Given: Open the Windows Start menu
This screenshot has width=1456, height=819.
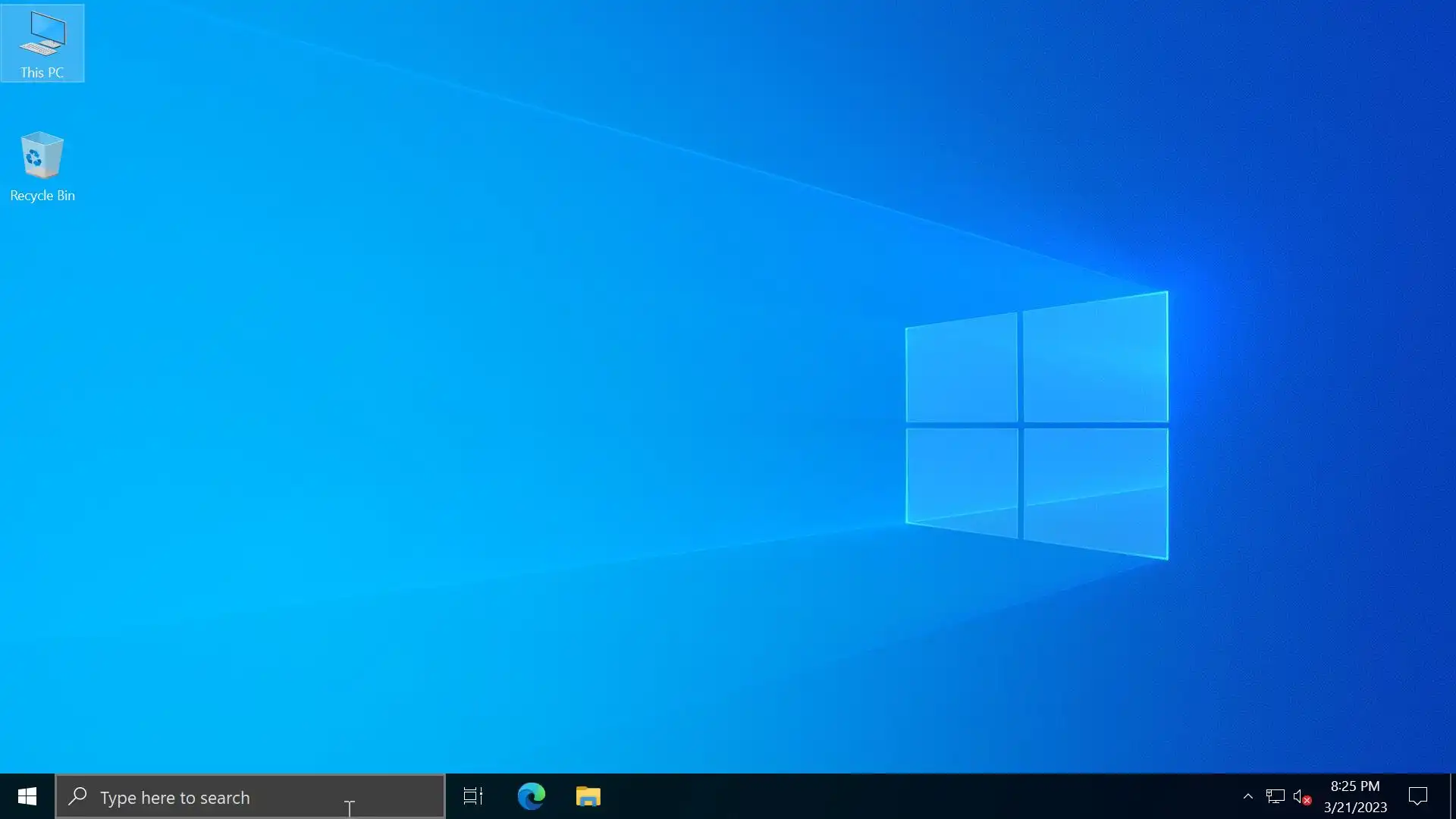Looking at the screenshot, I should (x=27, y=796).
